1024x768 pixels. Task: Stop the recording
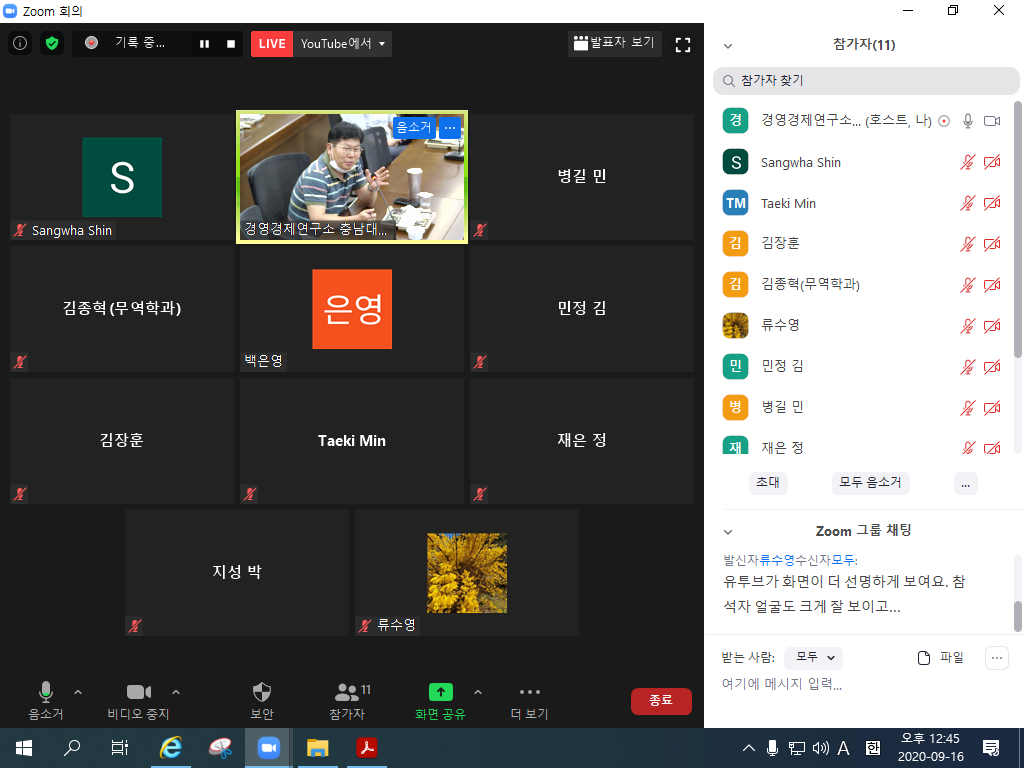point(231,44)
